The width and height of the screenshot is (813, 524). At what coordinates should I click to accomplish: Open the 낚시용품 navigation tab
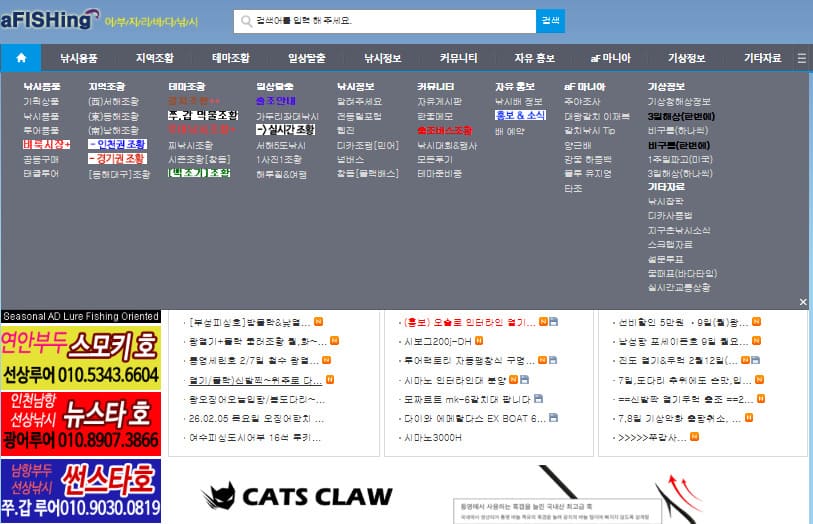click(78, 58)
